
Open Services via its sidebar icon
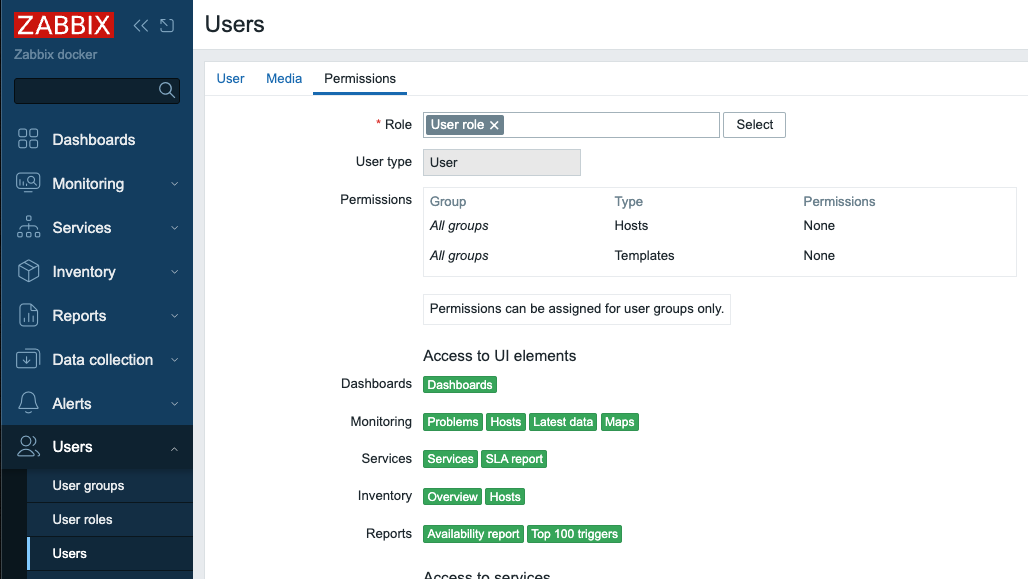[x=27, y=227]
